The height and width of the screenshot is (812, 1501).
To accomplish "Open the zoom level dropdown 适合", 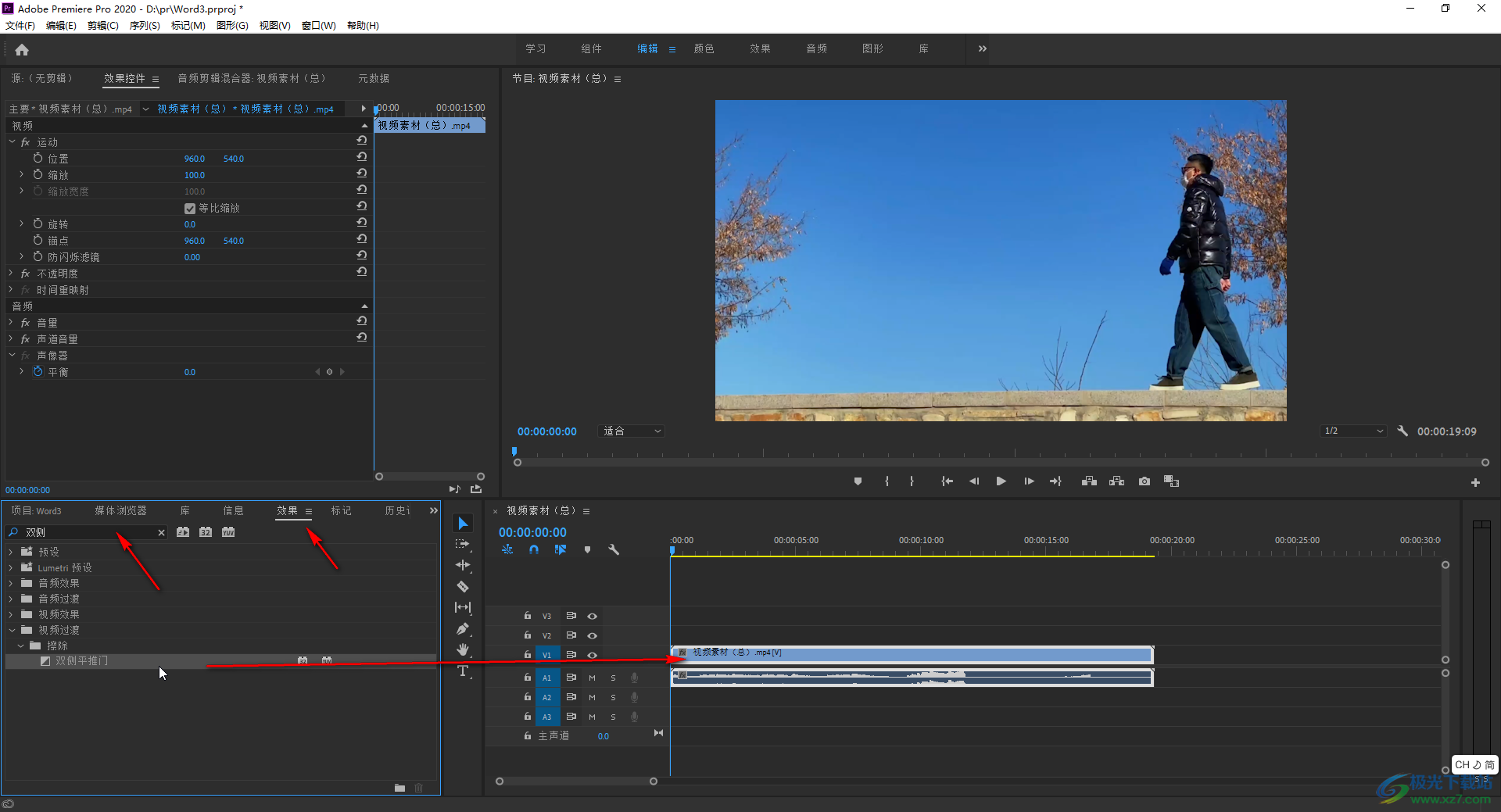I will pos(631,431).
